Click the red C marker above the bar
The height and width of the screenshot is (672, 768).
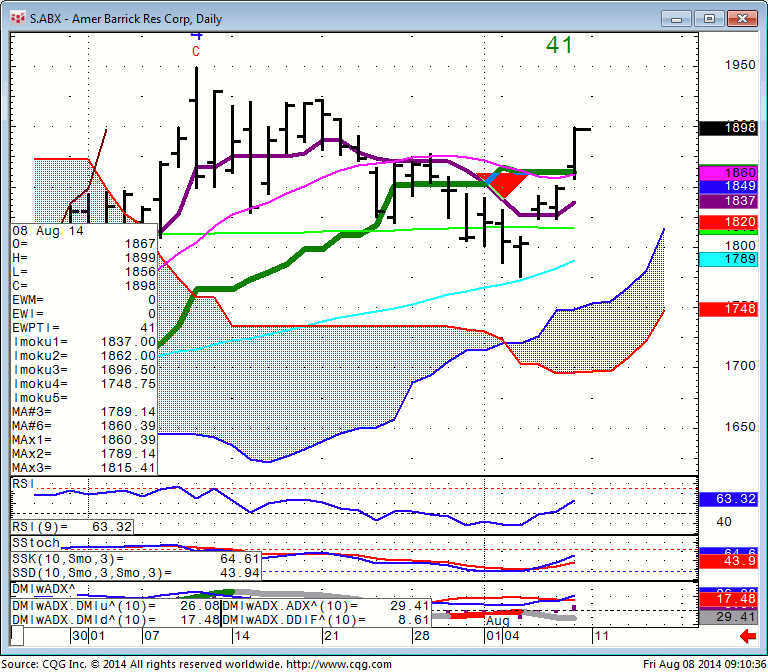coord(196,51)
